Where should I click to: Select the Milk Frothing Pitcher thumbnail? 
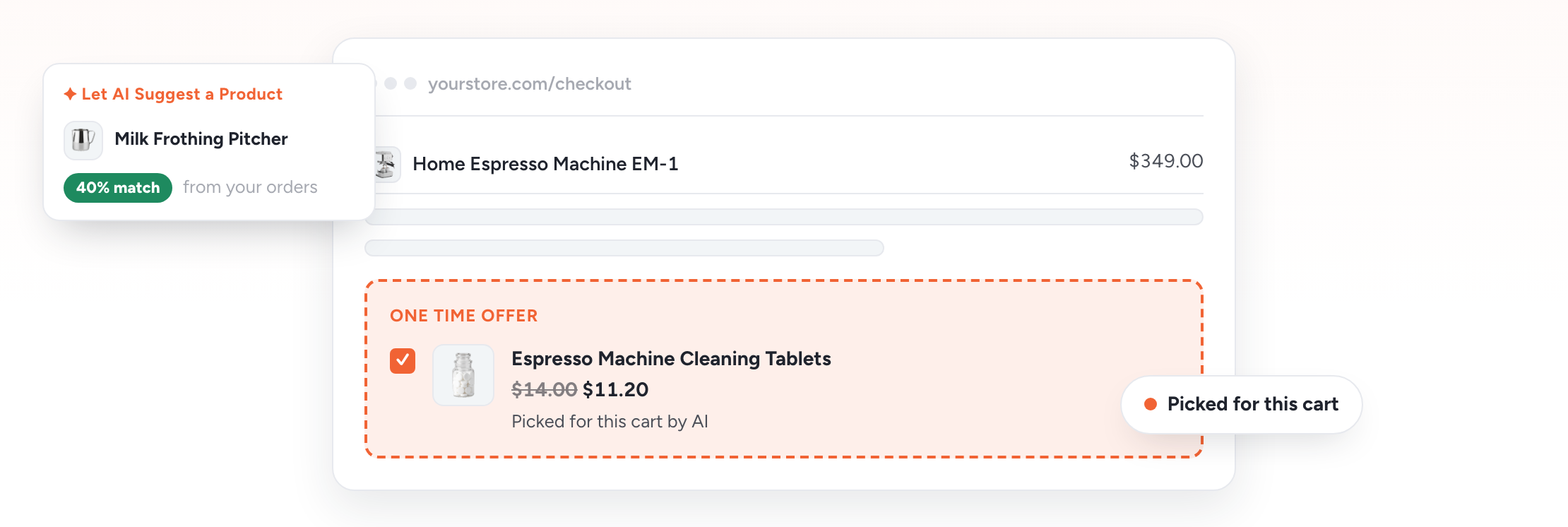click(83, 140)
